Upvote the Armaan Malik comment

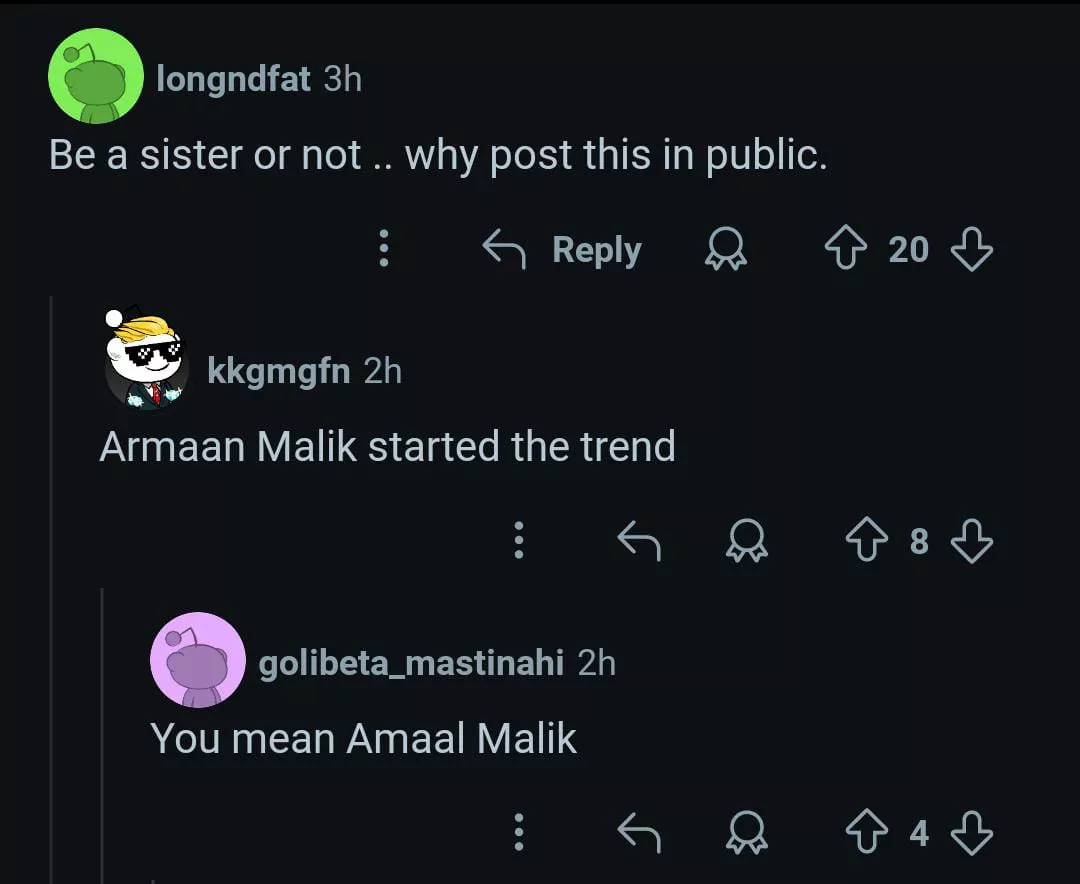(x=868, y=541)
